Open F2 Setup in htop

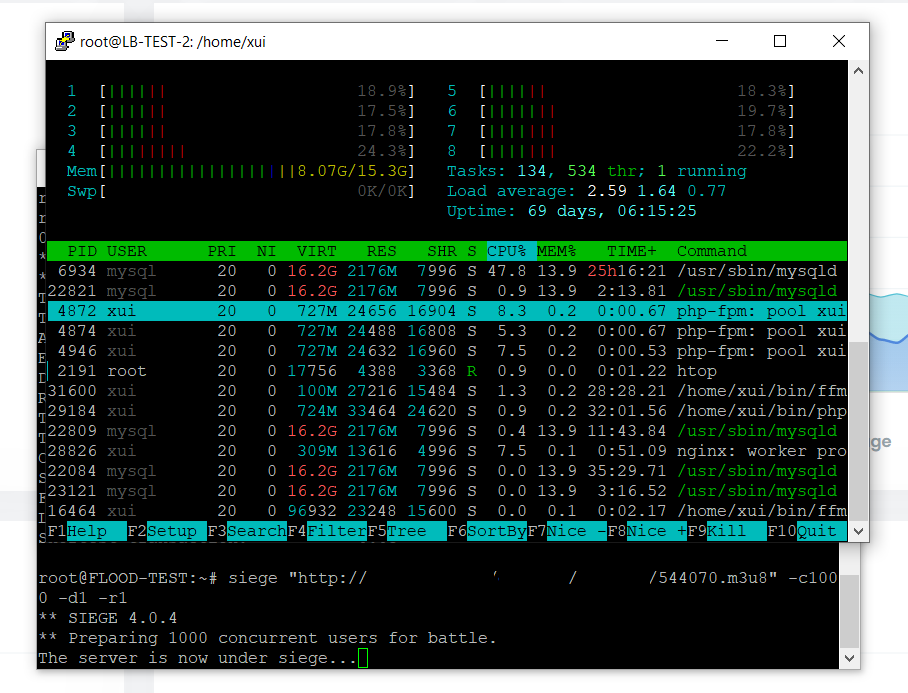pos(167,531)
